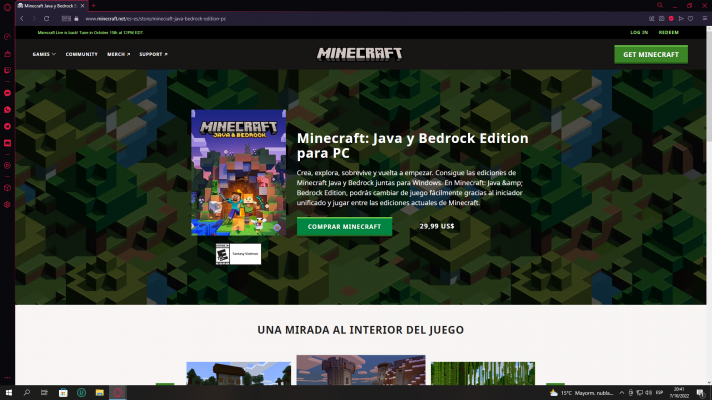This screenshot has width=712, height=400.
Task: Expand the GAMES dropdown menu
Action: tap(44, 54)
